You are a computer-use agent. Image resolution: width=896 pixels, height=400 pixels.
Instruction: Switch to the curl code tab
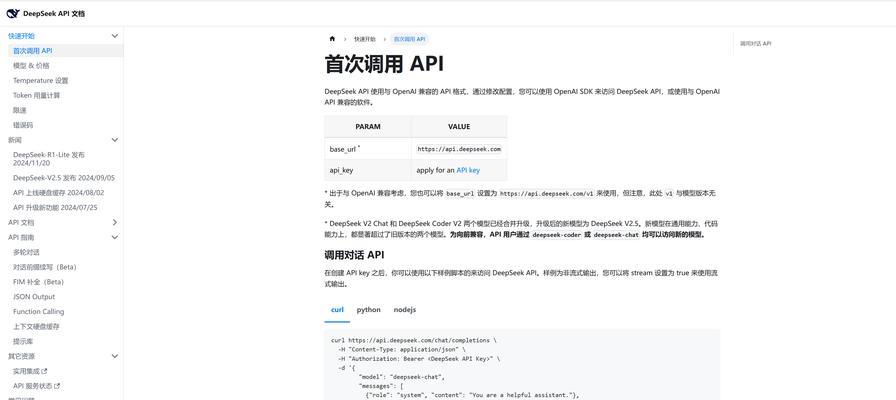click(337, 310)
